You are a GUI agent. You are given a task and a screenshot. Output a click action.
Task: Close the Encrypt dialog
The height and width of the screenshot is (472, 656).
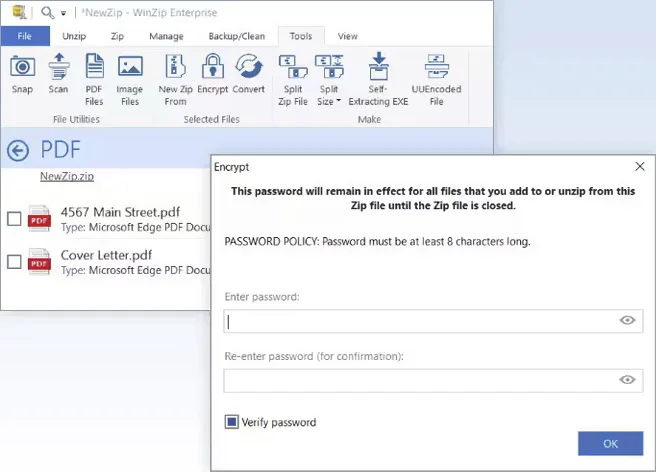click(x=640, y=167)
